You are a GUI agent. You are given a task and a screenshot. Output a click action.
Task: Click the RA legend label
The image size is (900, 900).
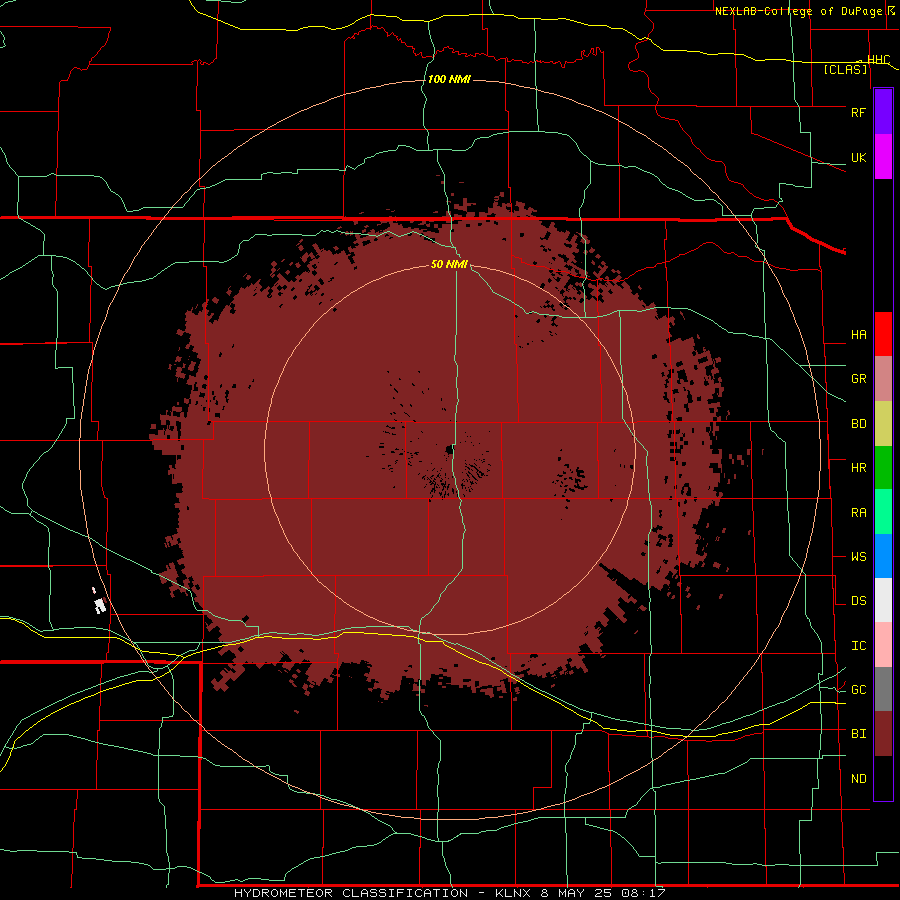coord(858,513)
